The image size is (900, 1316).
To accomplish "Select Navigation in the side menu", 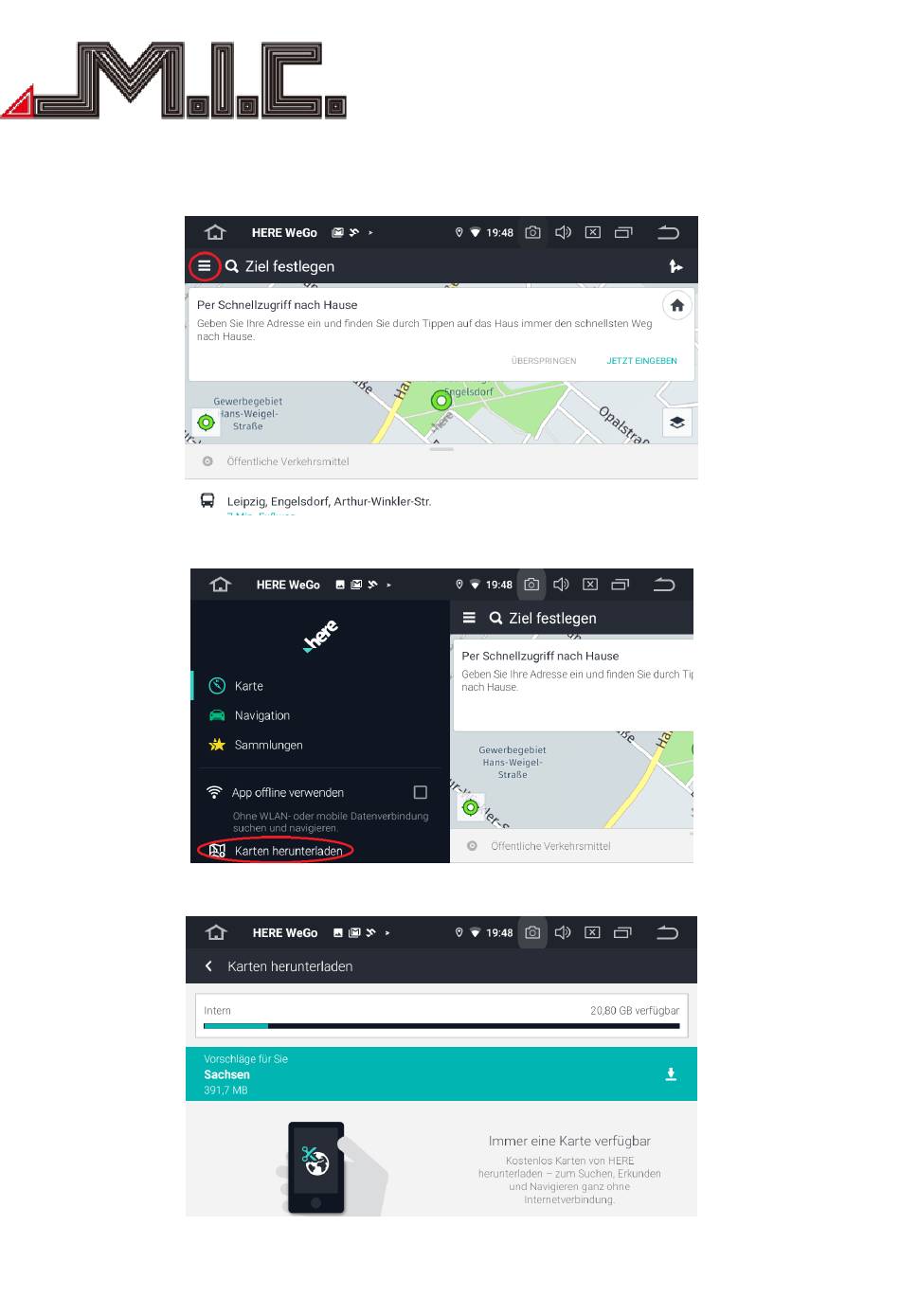I will tap(262, 715).
